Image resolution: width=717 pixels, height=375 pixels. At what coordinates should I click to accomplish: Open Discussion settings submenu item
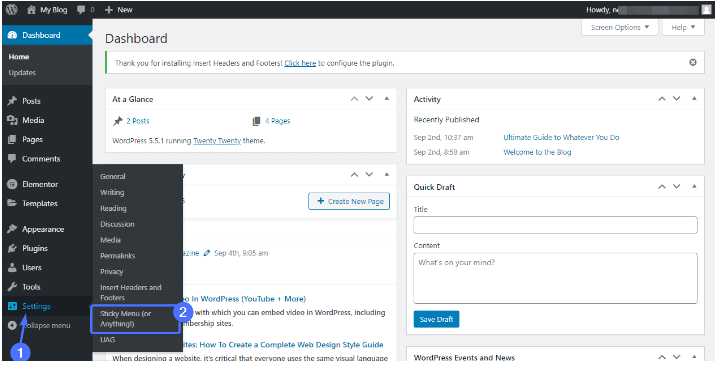pos(118,225)
